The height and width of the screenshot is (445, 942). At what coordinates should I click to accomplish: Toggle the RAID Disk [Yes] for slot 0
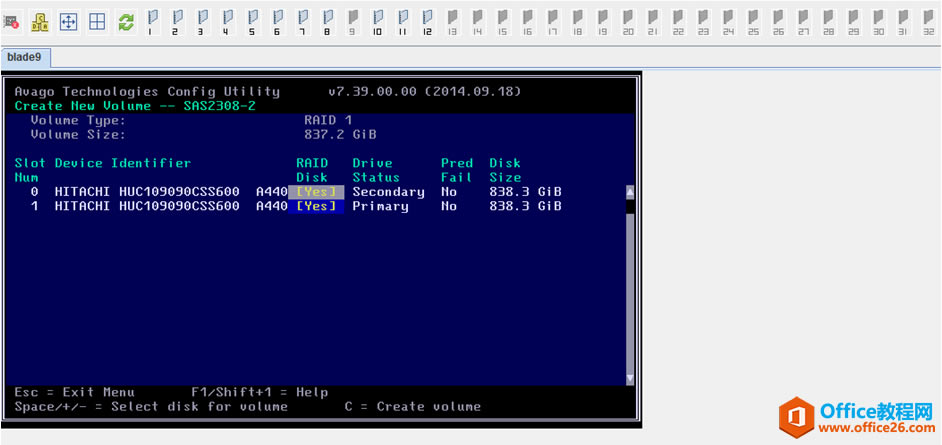pyautogui.click(x=316, y=192)
